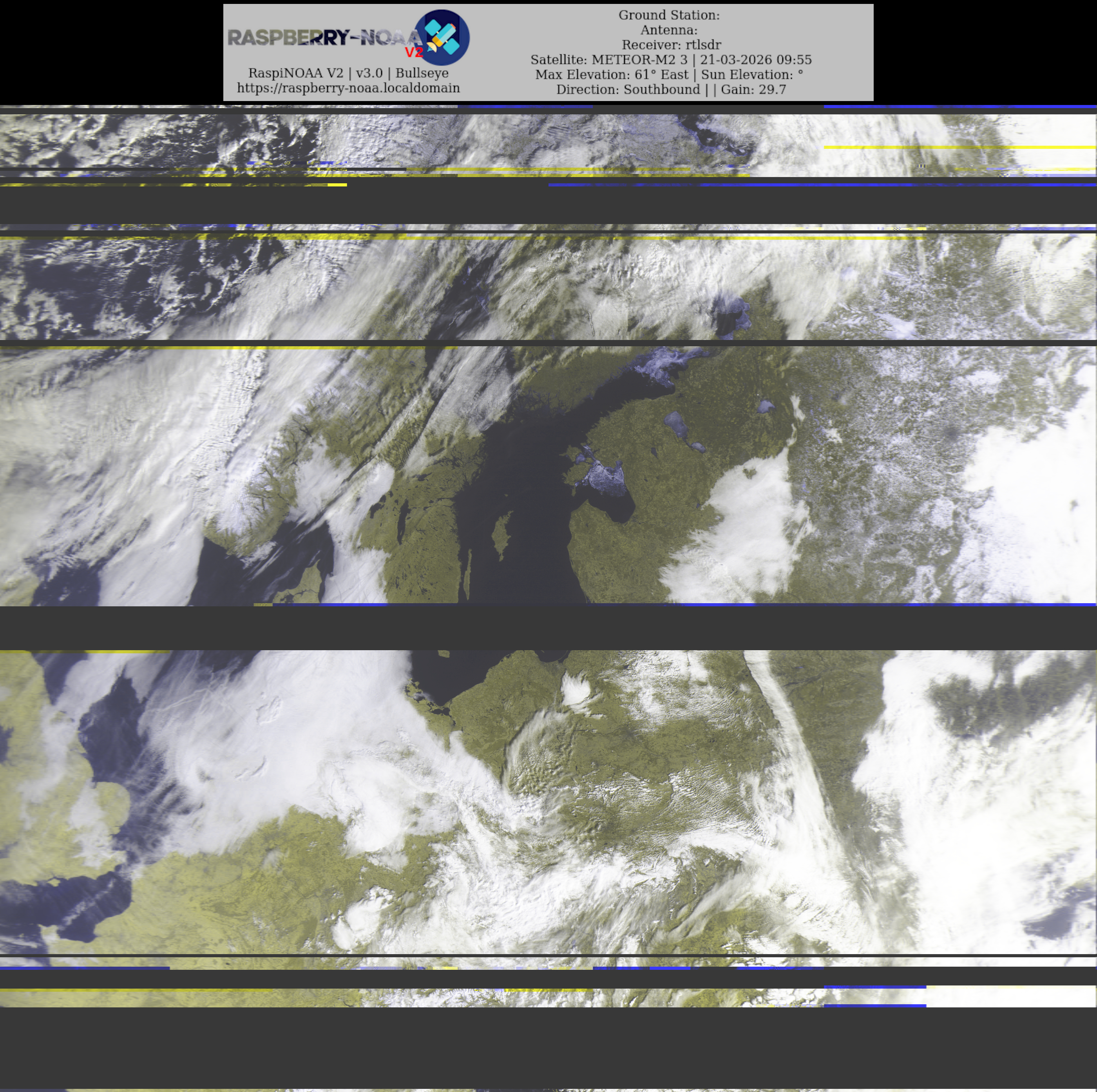Viewport: 1097px width, 1092px height.
Task: Click the satellite icon in the logo
Action: click(x=442, y=37)
